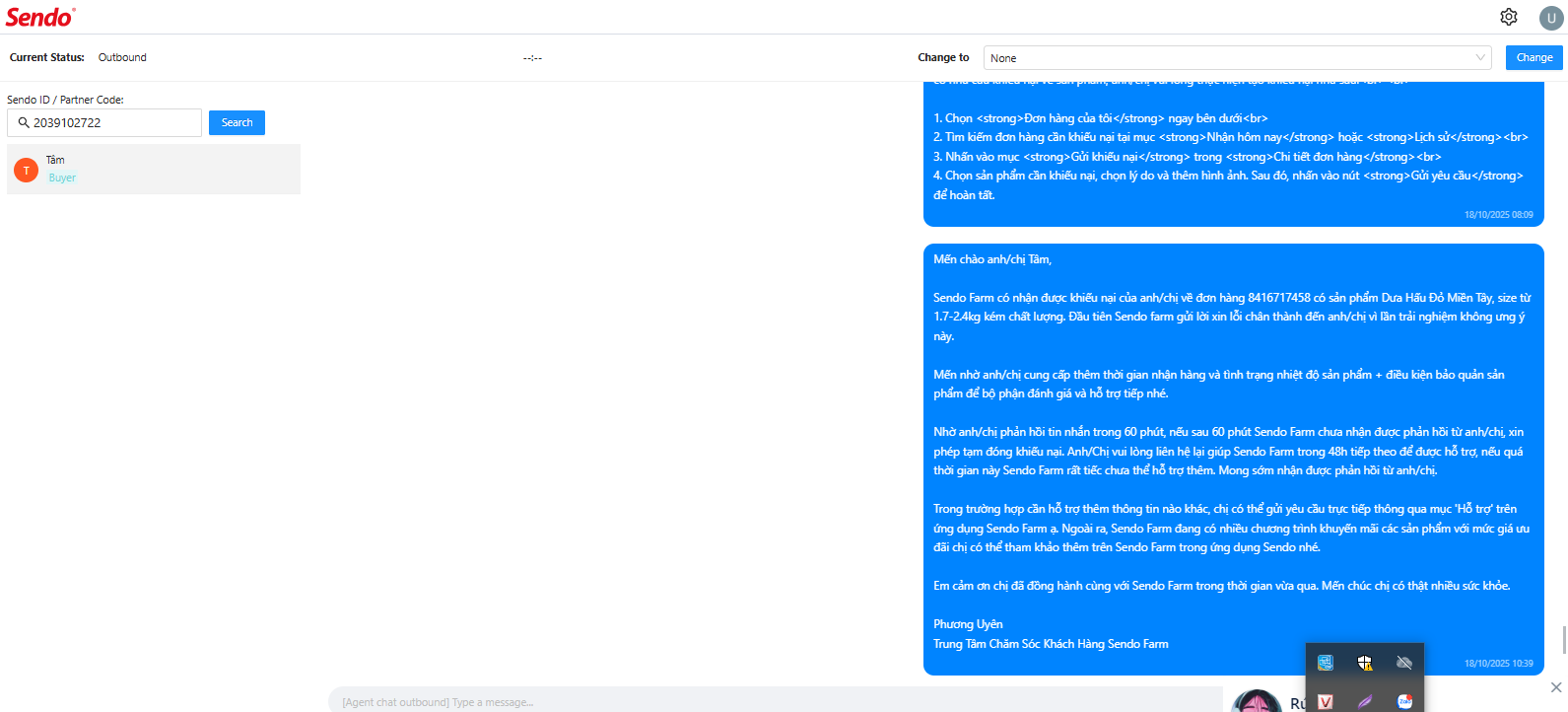Click the "--:--" timer text
1568x712 pixels.
pyautogui.click(x=532, y=58)
